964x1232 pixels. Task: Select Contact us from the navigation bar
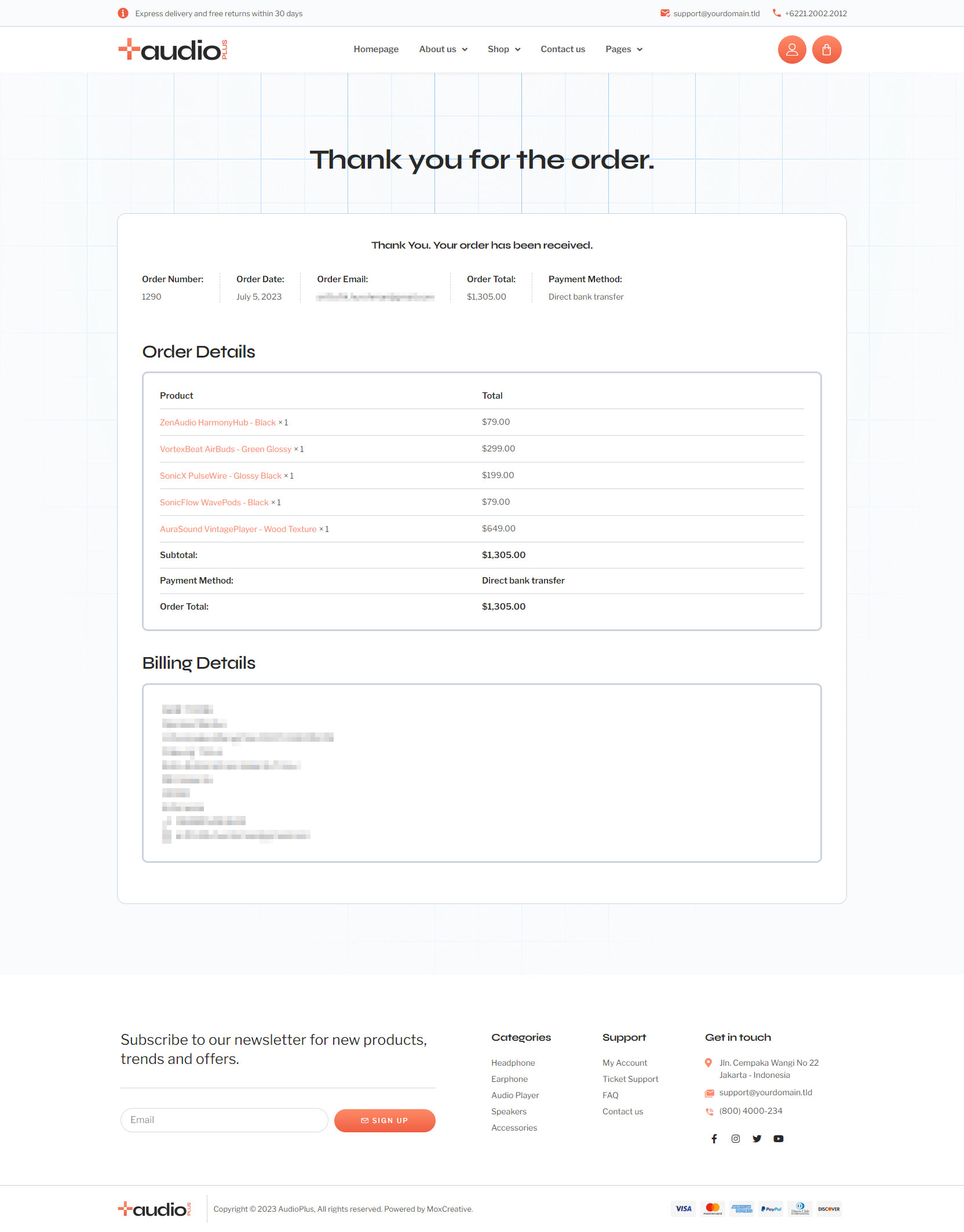click(x=563, y=49)
